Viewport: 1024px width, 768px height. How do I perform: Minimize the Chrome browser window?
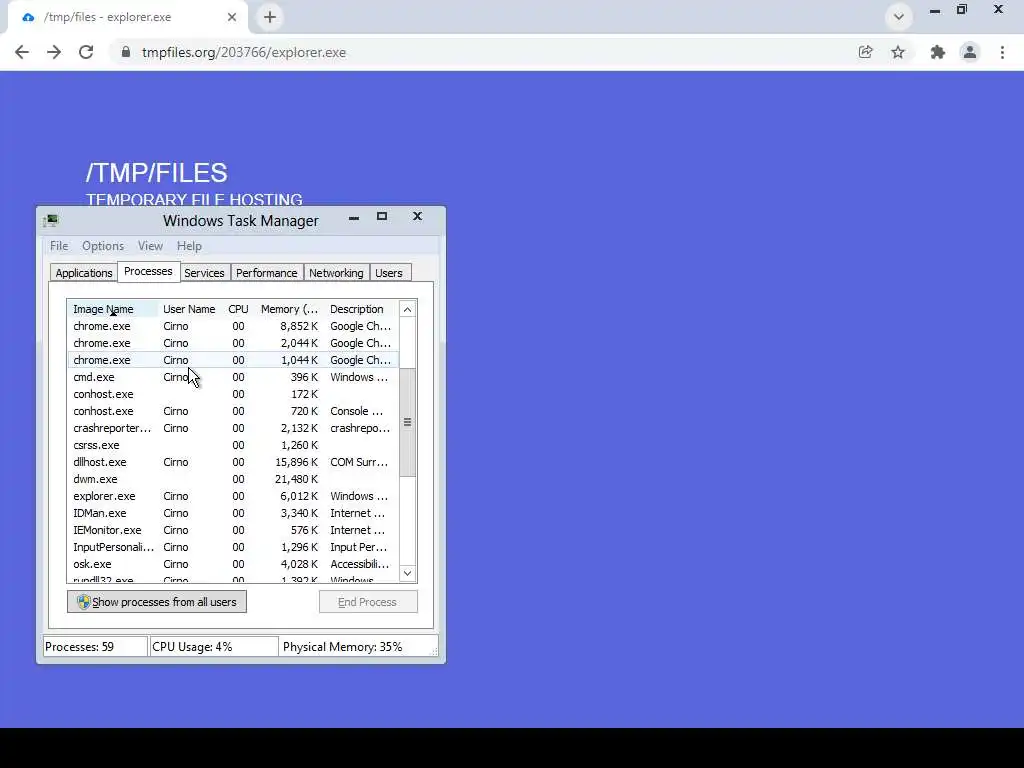[935, 10]
